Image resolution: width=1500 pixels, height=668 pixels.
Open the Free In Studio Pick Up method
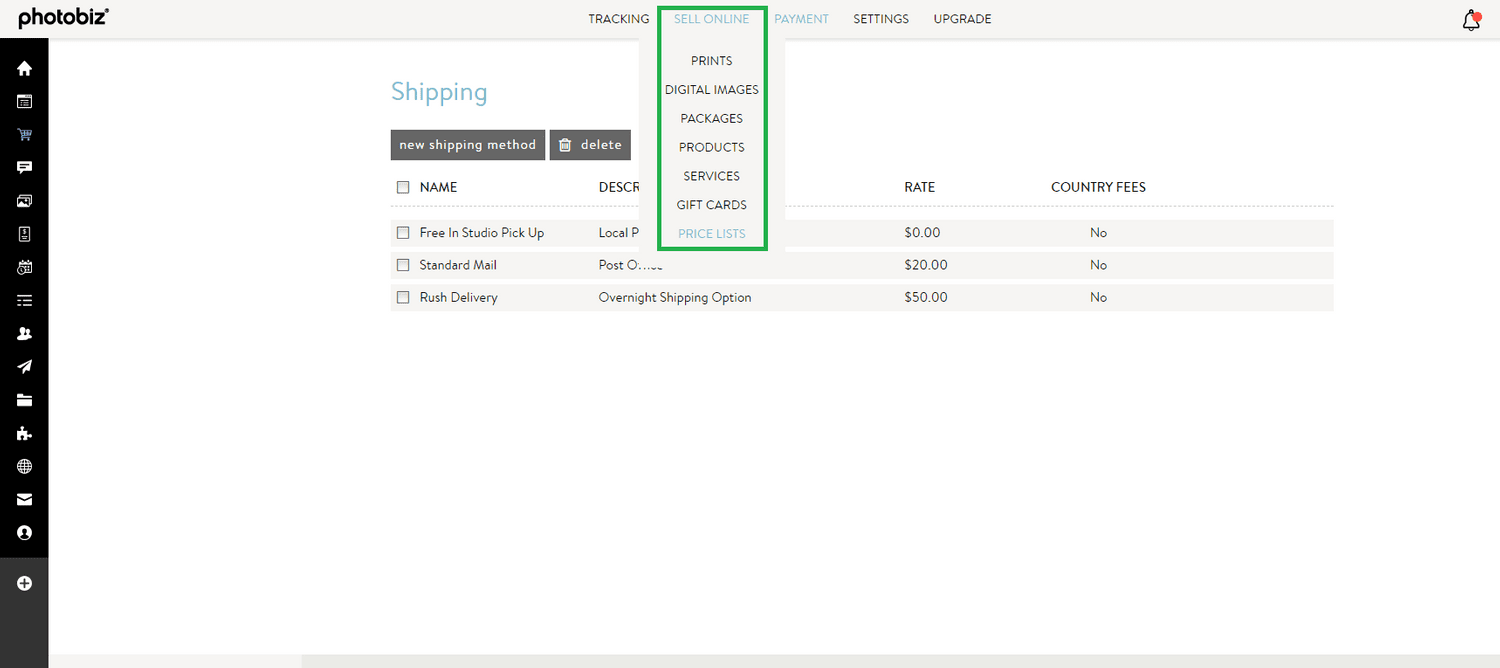482,233
